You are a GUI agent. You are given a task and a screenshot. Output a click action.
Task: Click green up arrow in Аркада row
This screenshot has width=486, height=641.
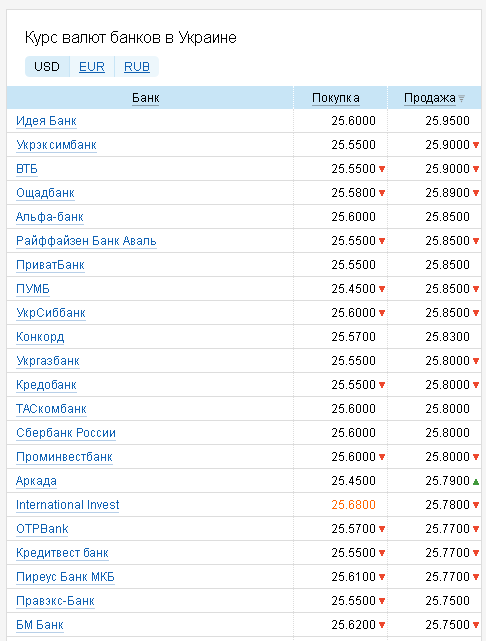click(x=476, y=482)
